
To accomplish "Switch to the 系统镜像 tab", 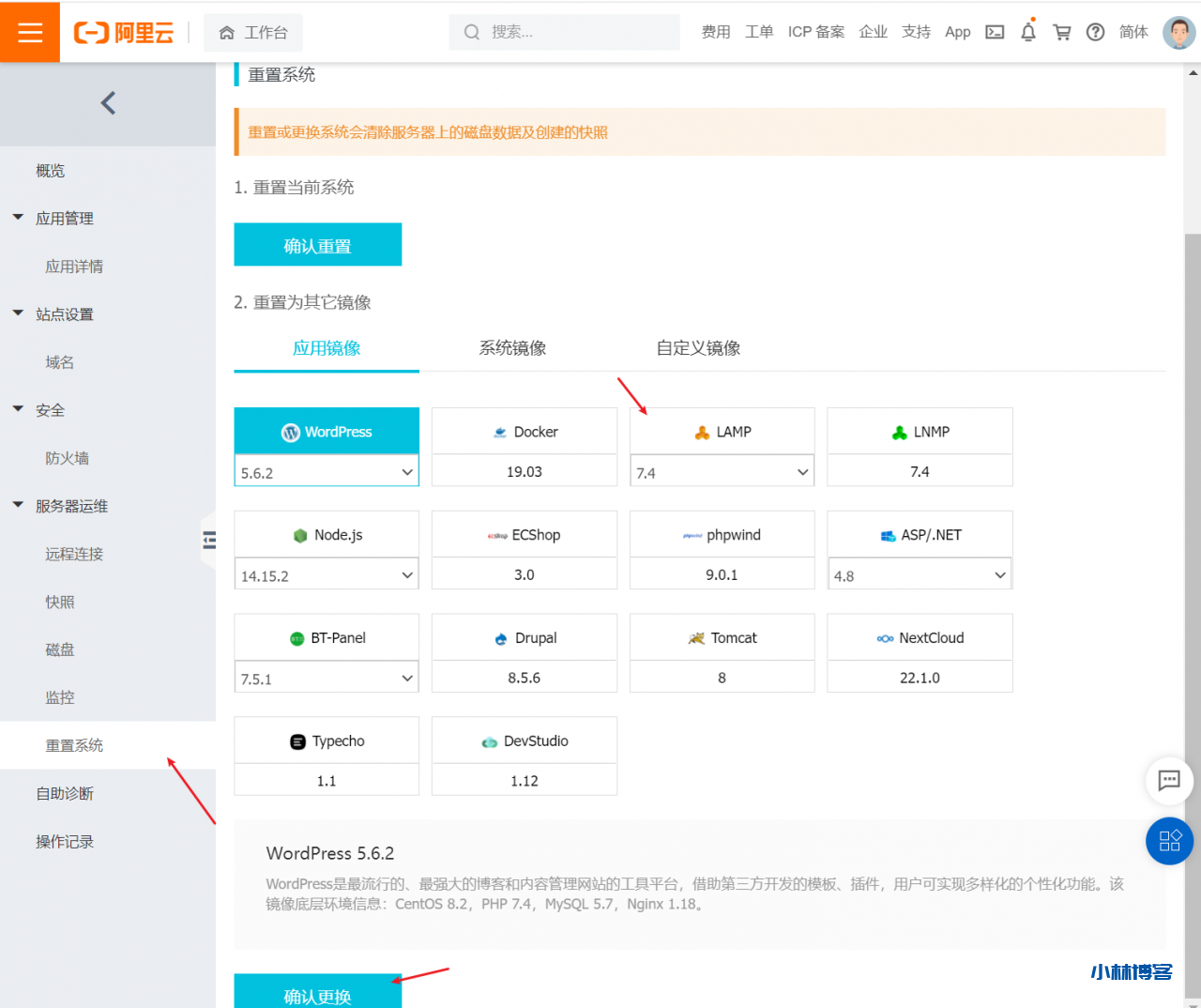I will pyautogui.click(x=512, y=348).
